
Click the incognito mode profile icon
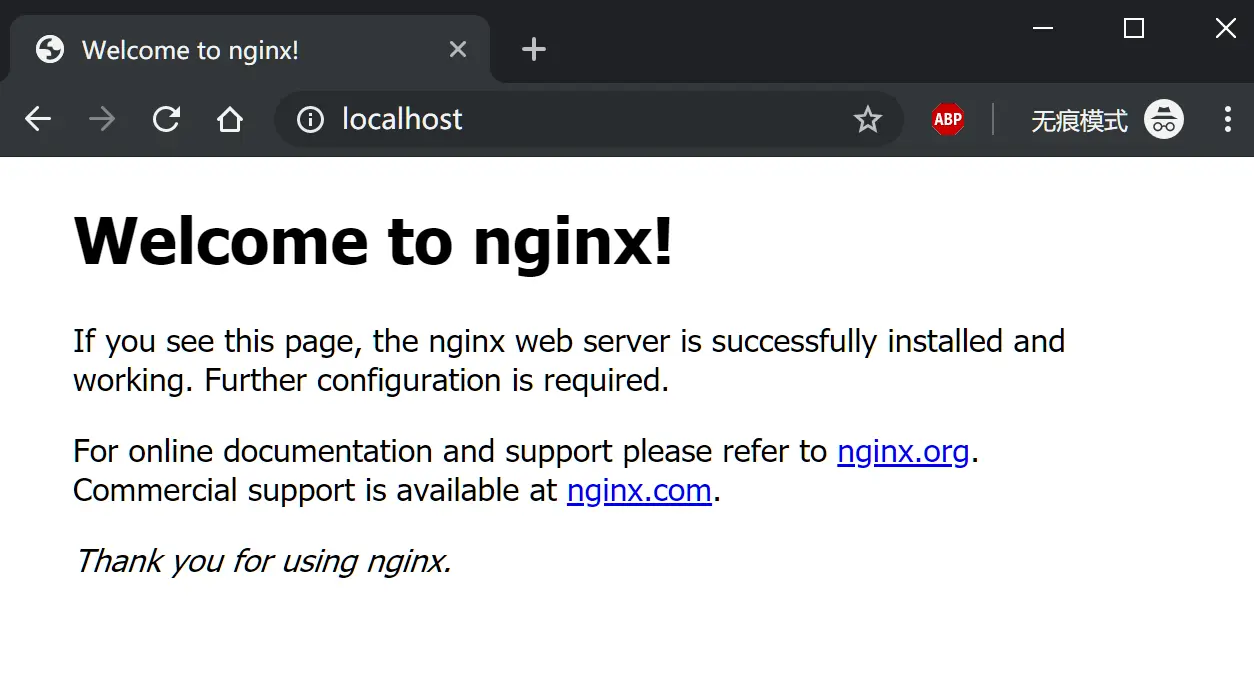pos(1164,119)
